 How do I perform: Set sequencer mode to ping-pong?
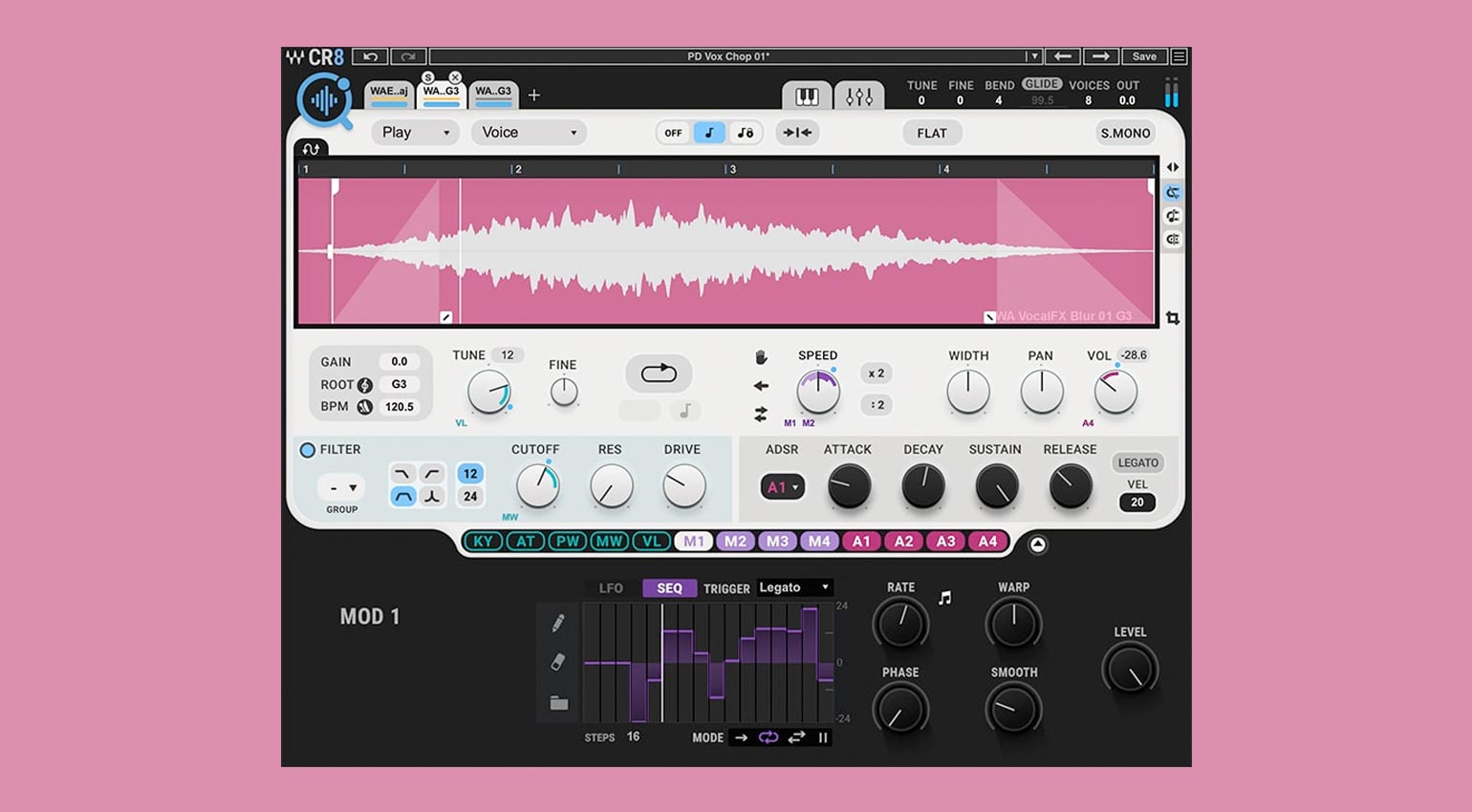point(796,737)
